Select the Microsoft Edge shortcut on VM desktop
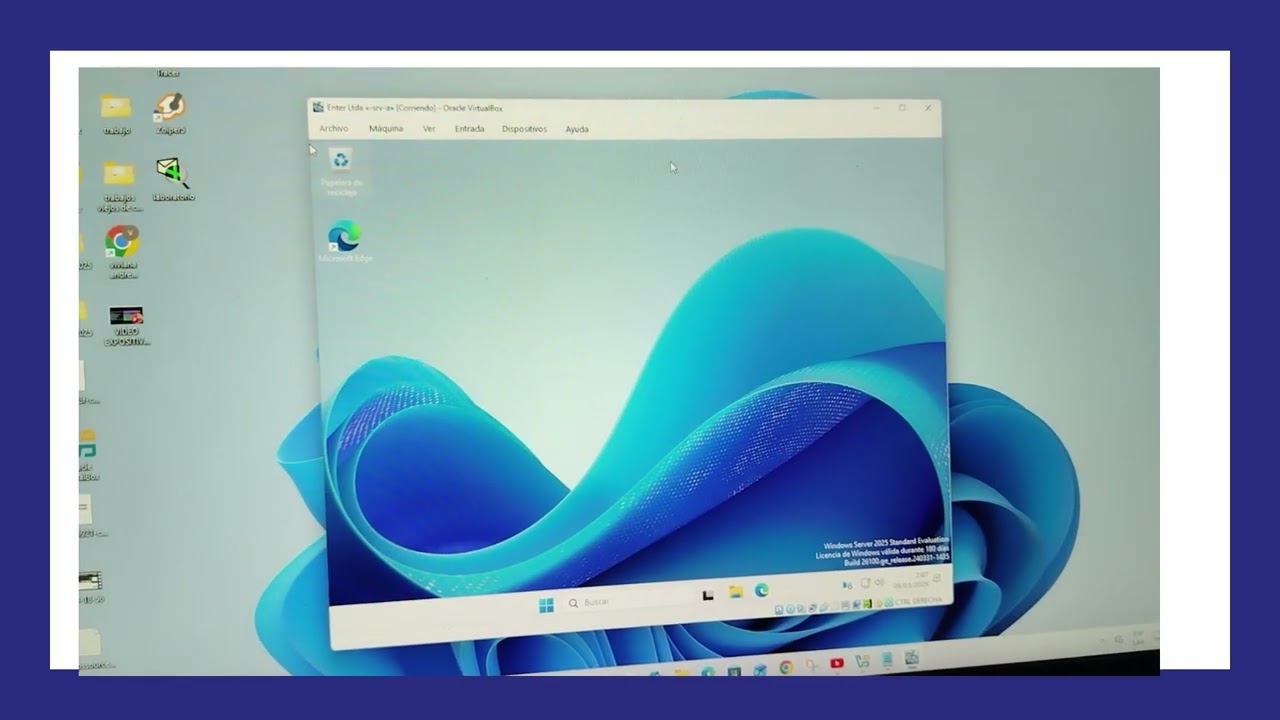The image size is (1280, 720). tap(345, 243)
